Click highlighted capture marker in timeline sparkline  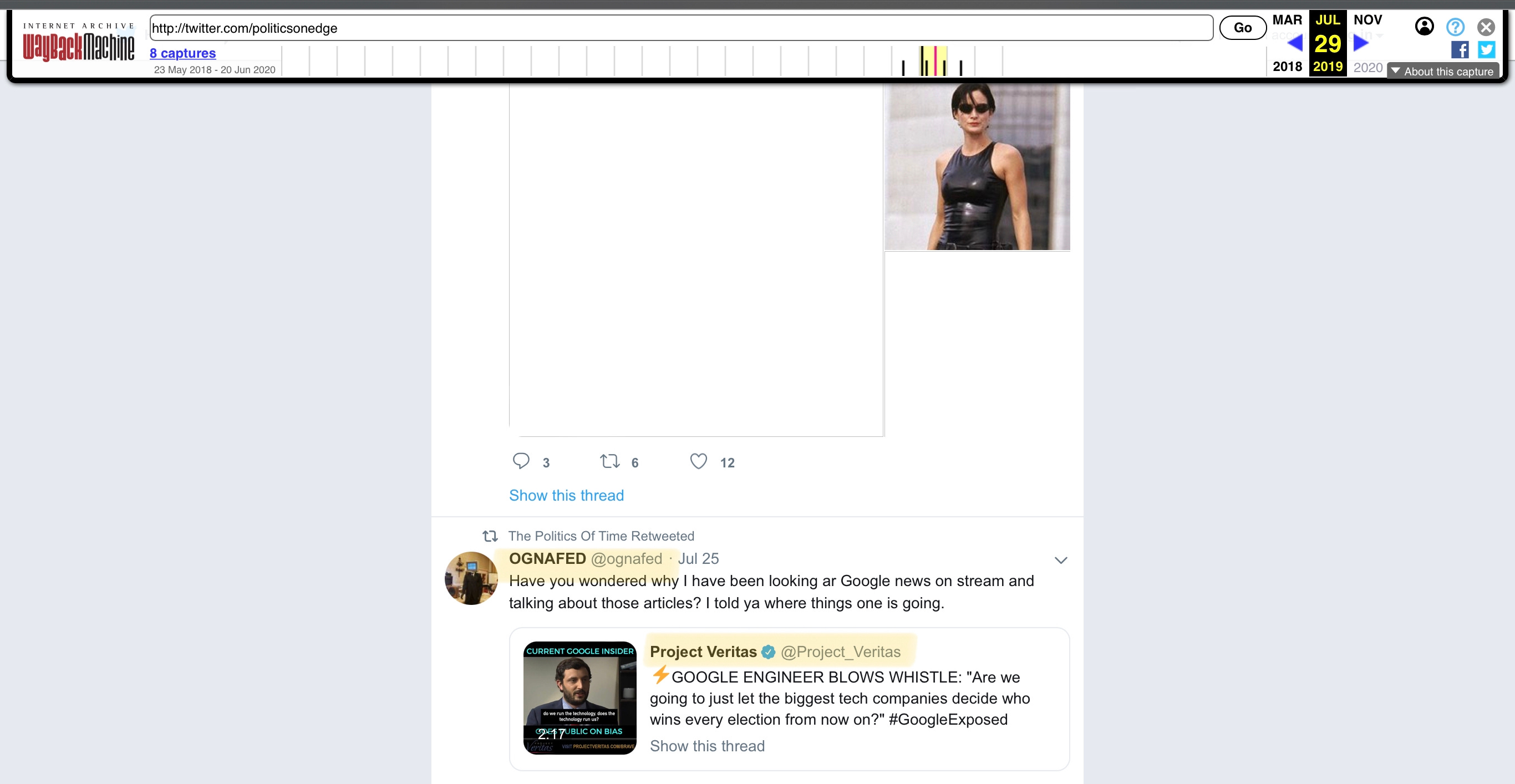(x=934, y=60)
